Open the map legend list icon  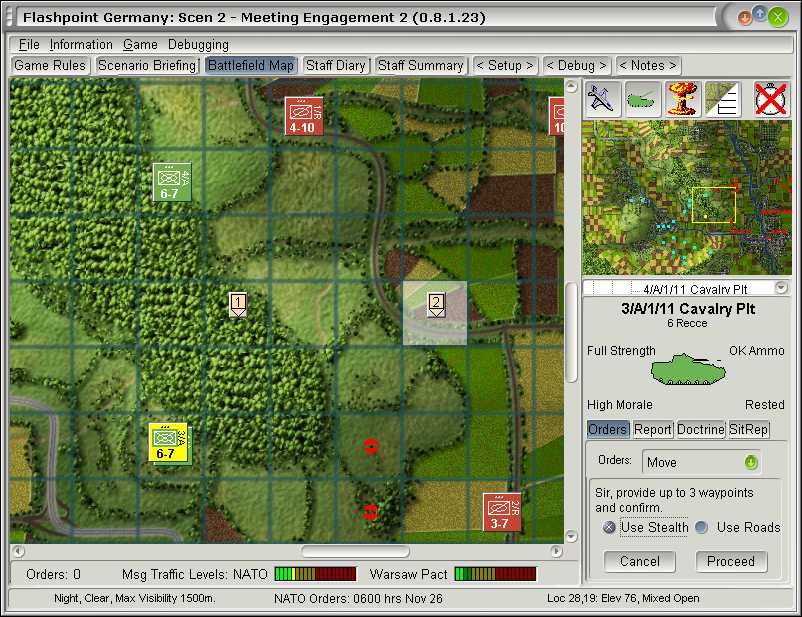pos(723,98)
